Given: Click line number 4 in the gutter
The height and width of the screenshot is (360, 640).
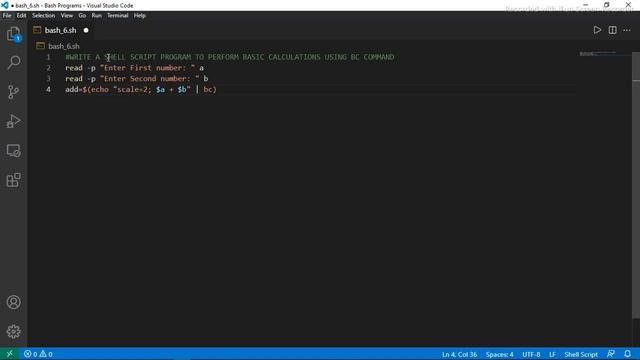Looking at the screenshot, I should point(48,89).
